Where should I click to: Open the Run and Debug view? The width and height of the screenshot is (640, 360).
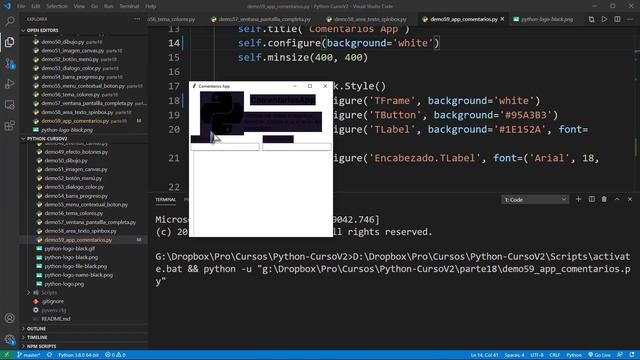pos(9,84)
